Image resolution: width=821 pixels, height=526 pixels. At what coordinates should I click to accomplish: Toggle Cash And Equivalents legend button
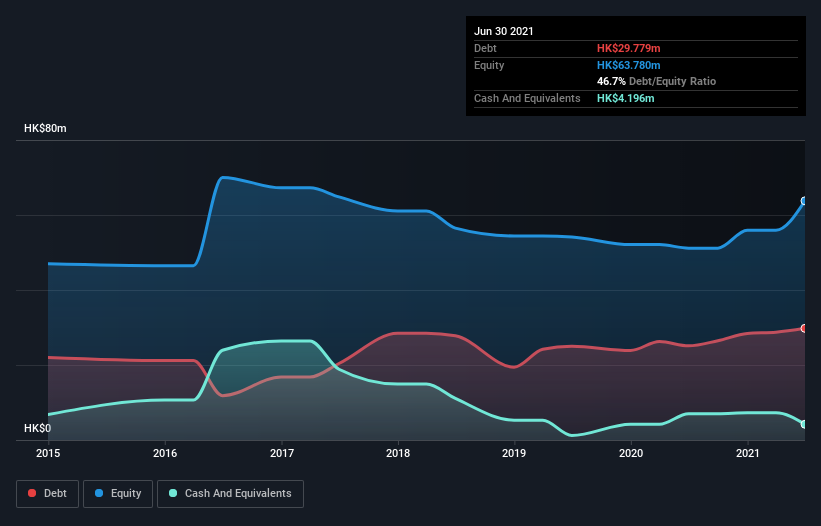click(x=230, y=494)
